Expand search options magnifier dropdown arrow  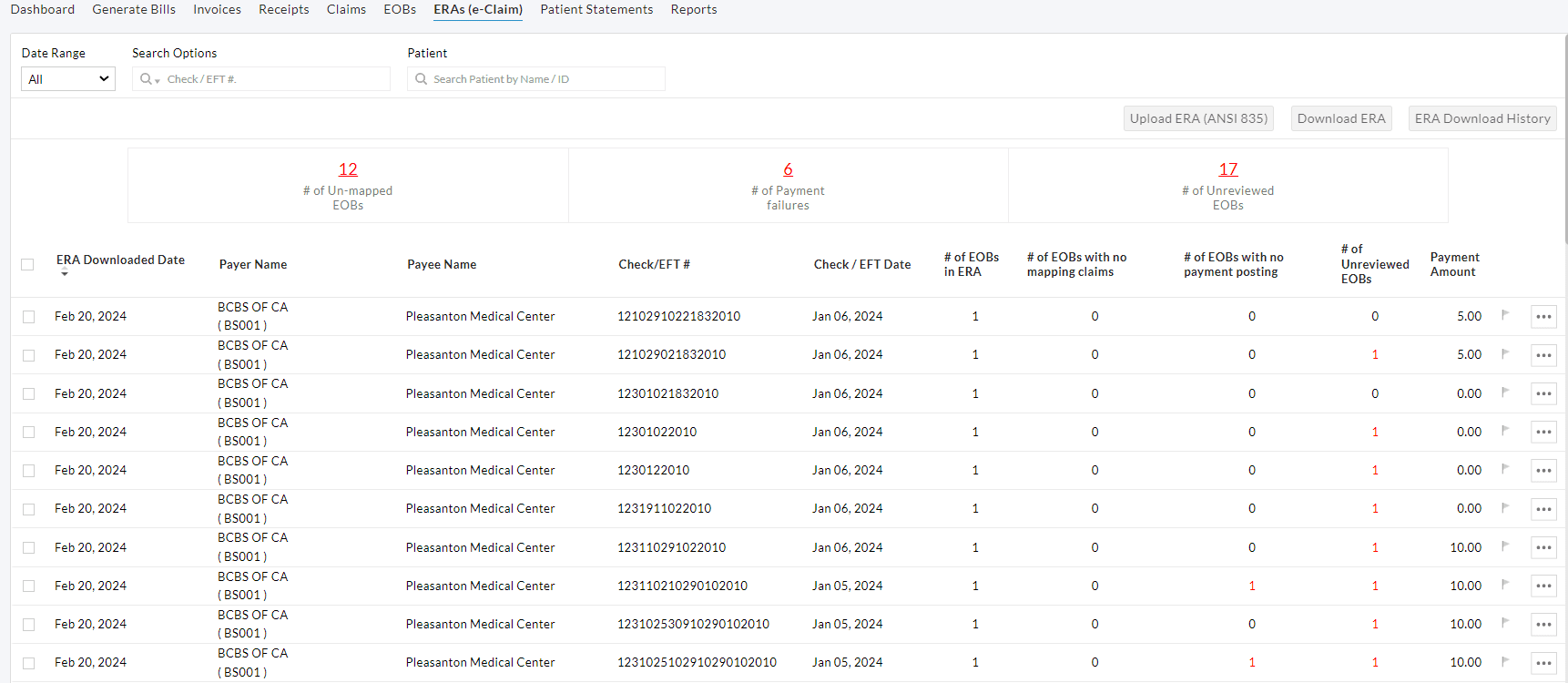(158, 81)
